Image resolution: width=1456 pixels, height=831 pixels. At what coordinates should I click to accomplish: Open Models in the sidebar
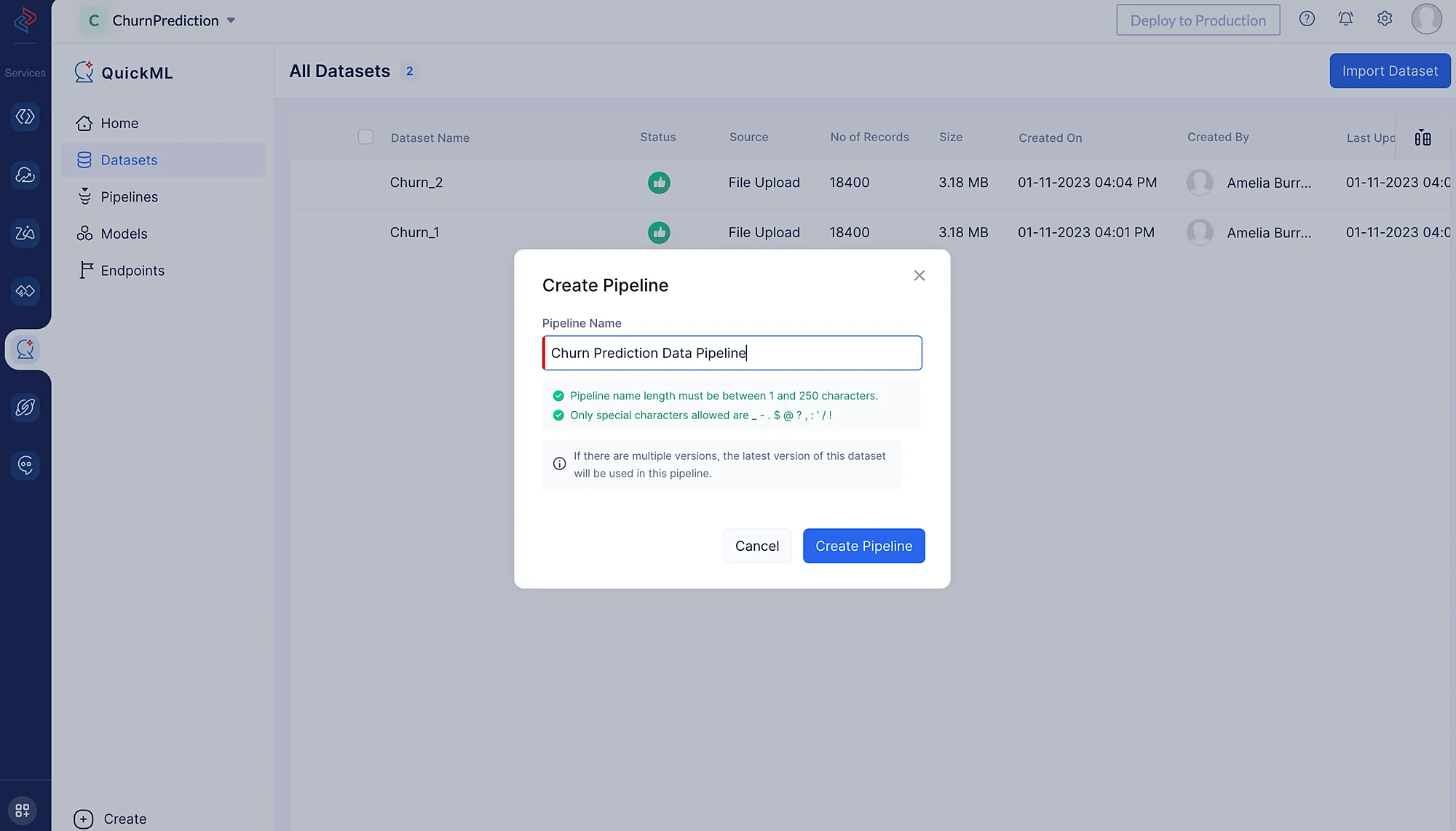124,234
